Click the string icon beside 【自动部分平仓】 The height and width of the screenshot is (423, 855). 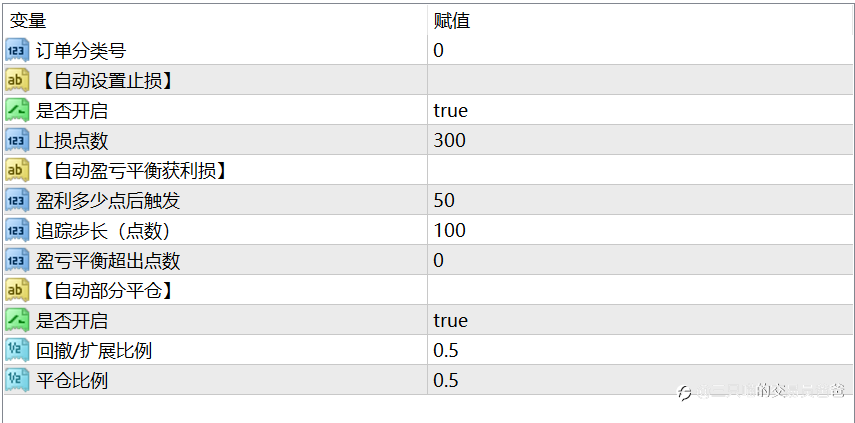point(17,291)
